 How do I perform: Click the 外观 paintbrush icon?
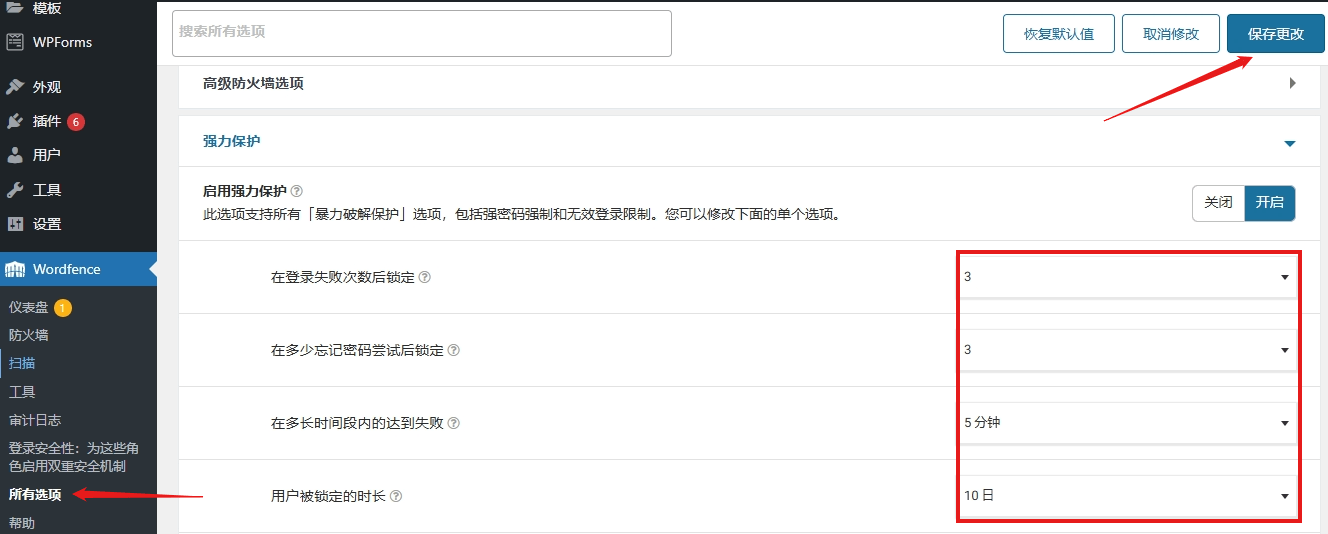pos(15,87)
